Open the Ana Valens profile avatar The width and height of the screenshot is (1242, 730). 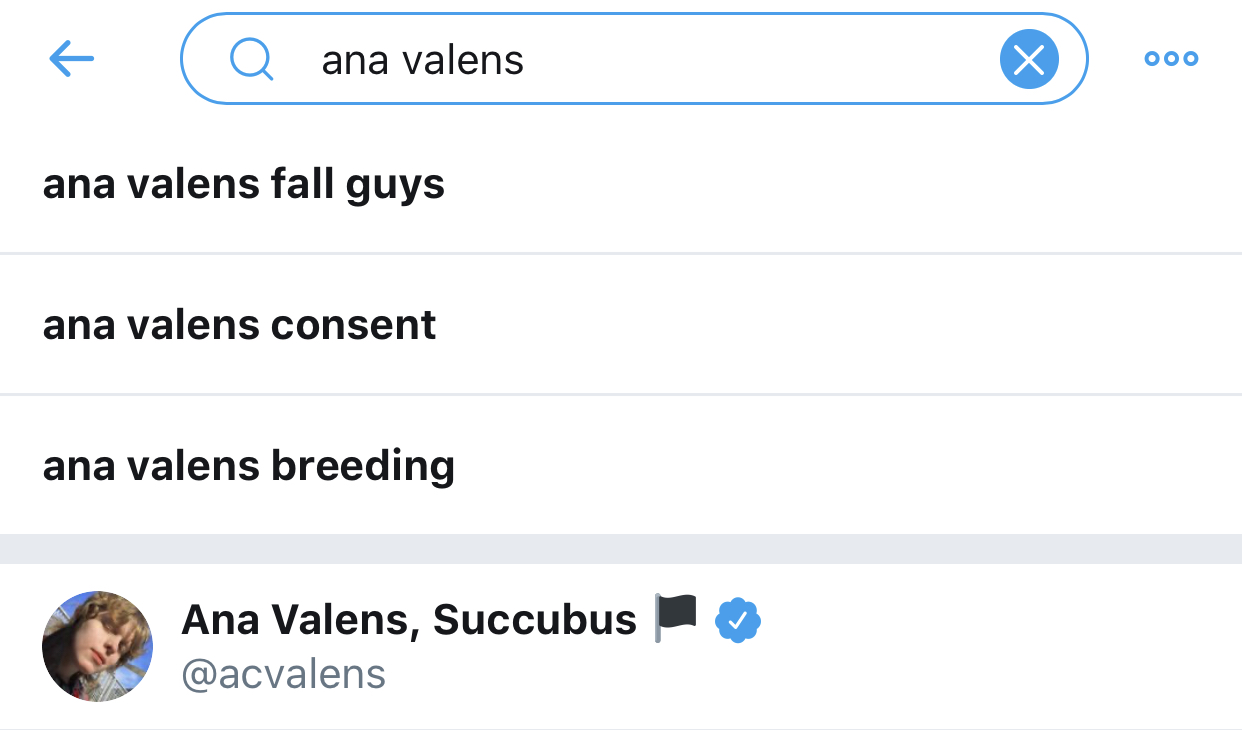tap(97, 646)
